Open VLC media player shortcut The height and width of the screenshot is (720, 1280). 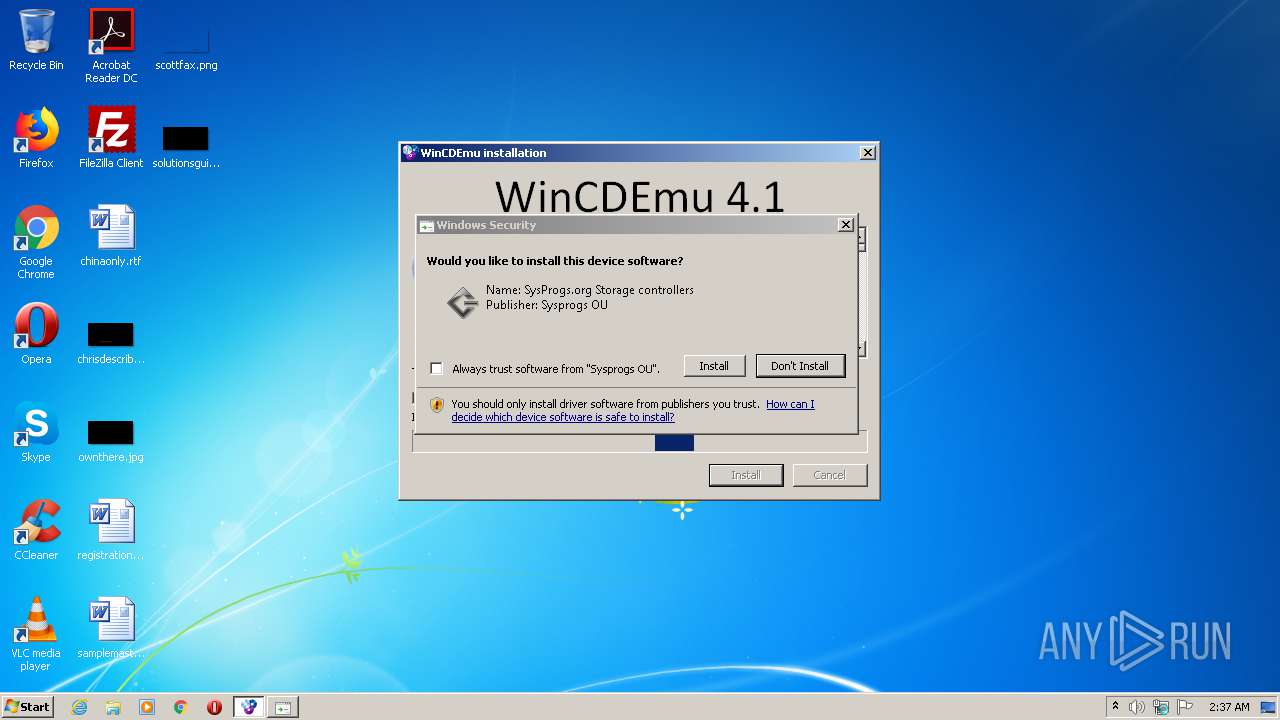coord(36,634)
